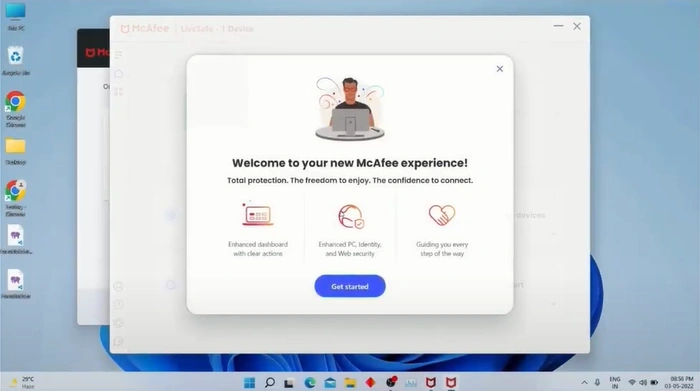Click Enhanced dashboard with clear actions text
700x391 pixels.
pyautogui.click(x=258, y=249)
